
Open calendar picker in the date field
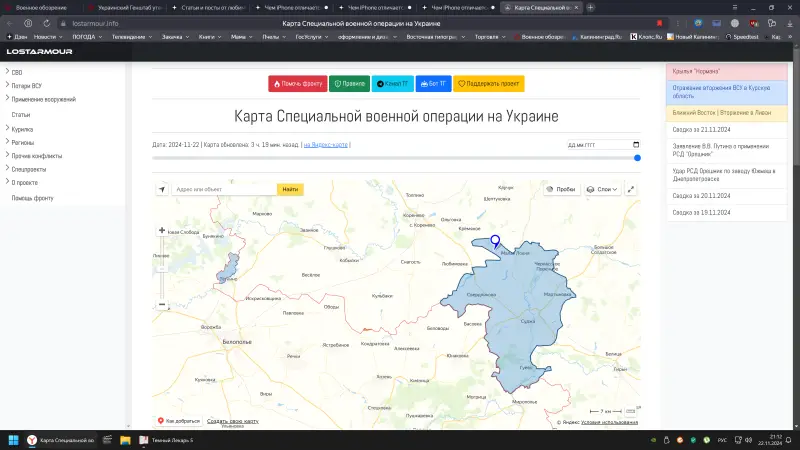[x=635, y=145]
